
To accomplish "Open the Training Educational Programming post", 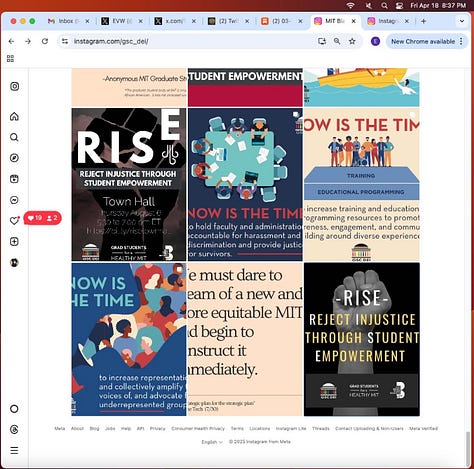I will (x=362, y=184).
